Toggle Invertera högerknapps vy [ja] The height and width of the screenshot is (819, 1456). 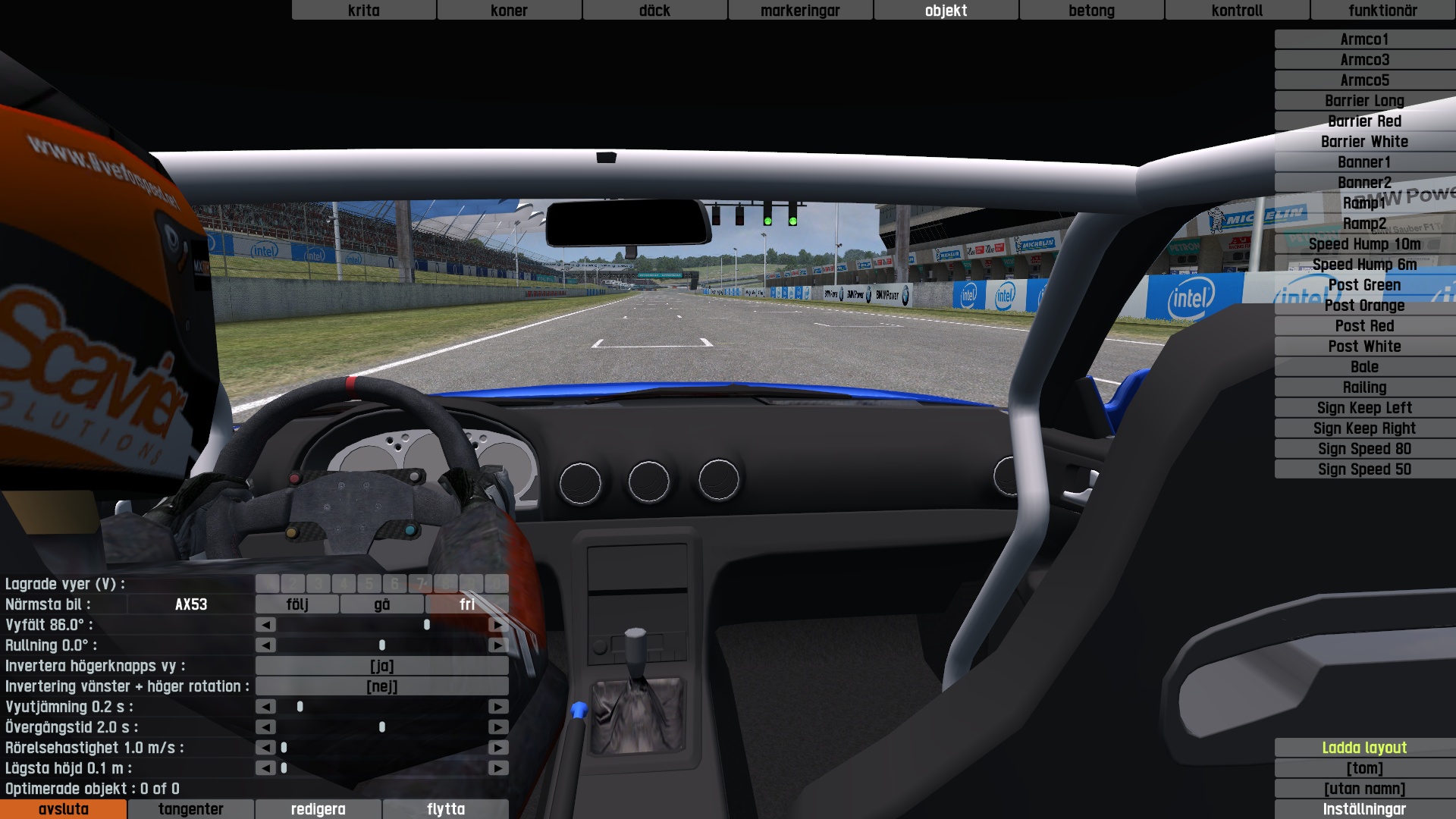(x=381, y=666)
